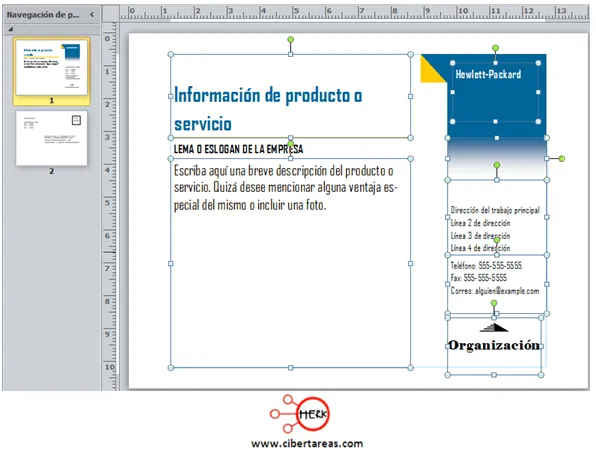Click the green rotation handle right of gradient shape
The width and height of the screenshot is (596, 452).
[562, 159]
